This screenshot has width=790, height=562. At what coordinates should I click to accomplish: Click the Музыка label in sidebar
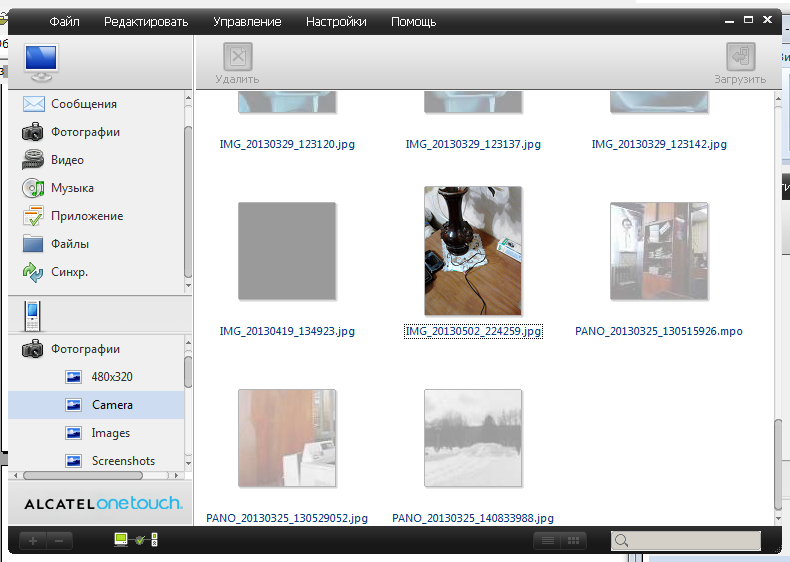[72, 188]
